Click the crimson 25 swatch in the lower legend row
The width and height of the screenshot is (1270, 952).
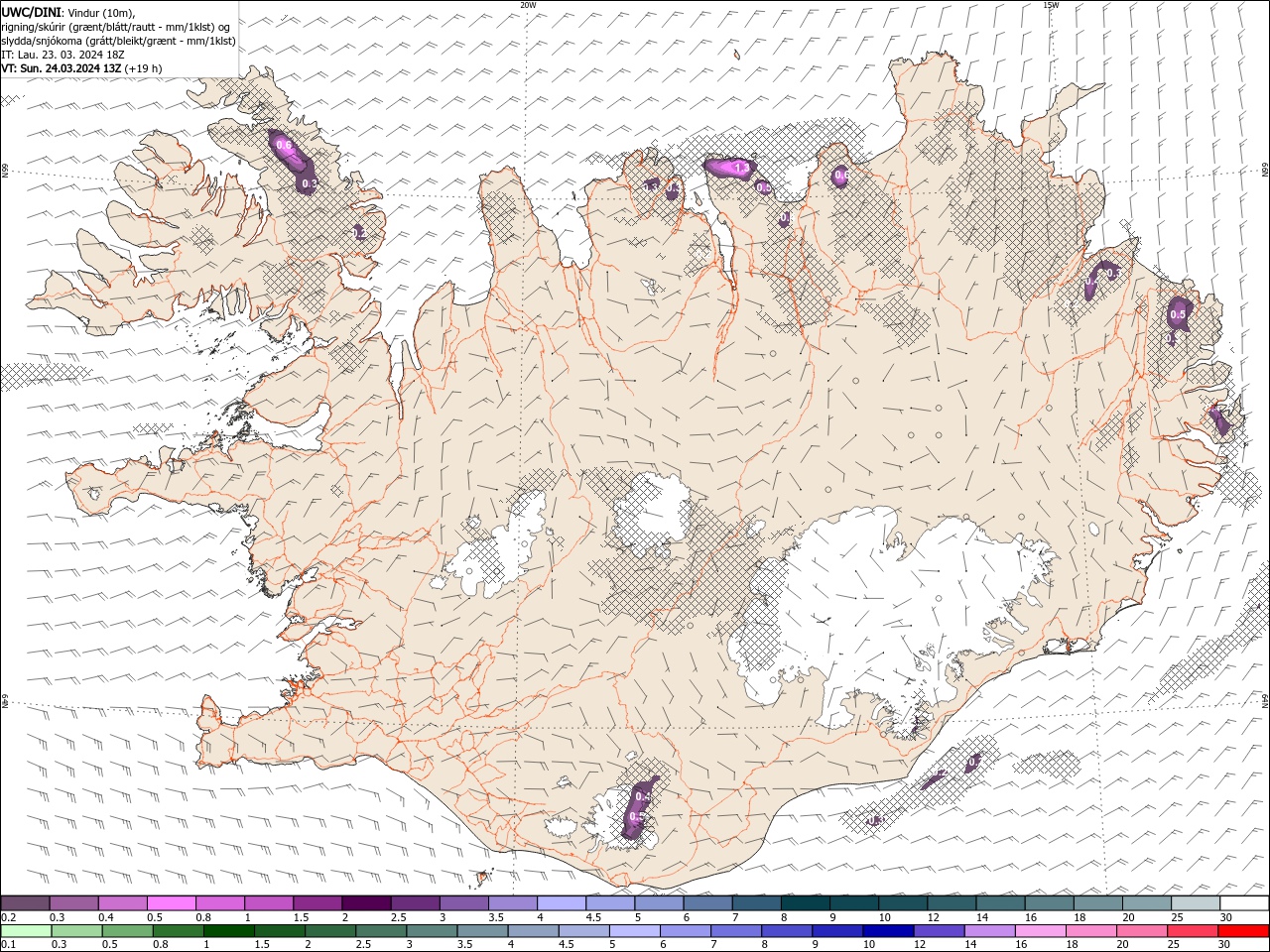pyautogui.click(x=1193, y=931)
